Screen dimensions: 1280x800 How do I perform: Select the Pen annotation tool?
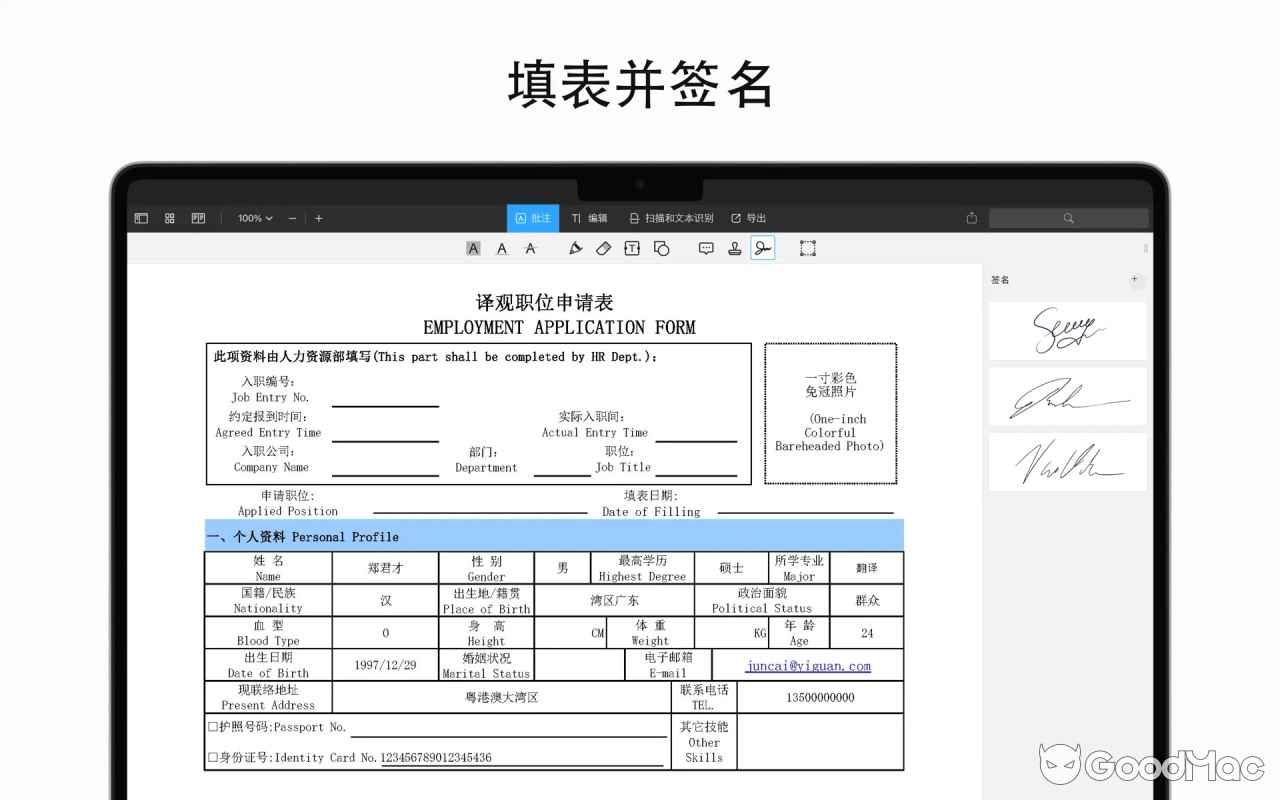tap(575, 248)
